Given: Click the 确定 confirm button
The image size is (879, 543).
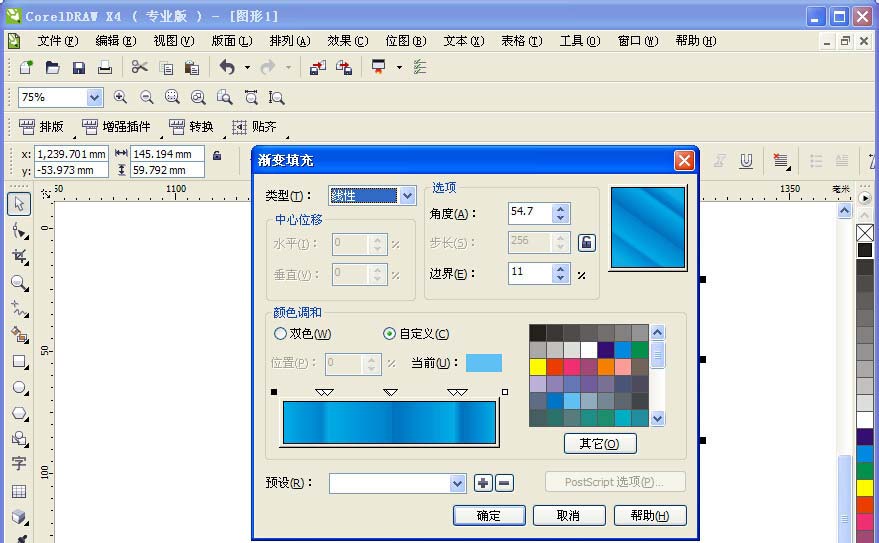Looking at the screenshot, I should 489,516.
